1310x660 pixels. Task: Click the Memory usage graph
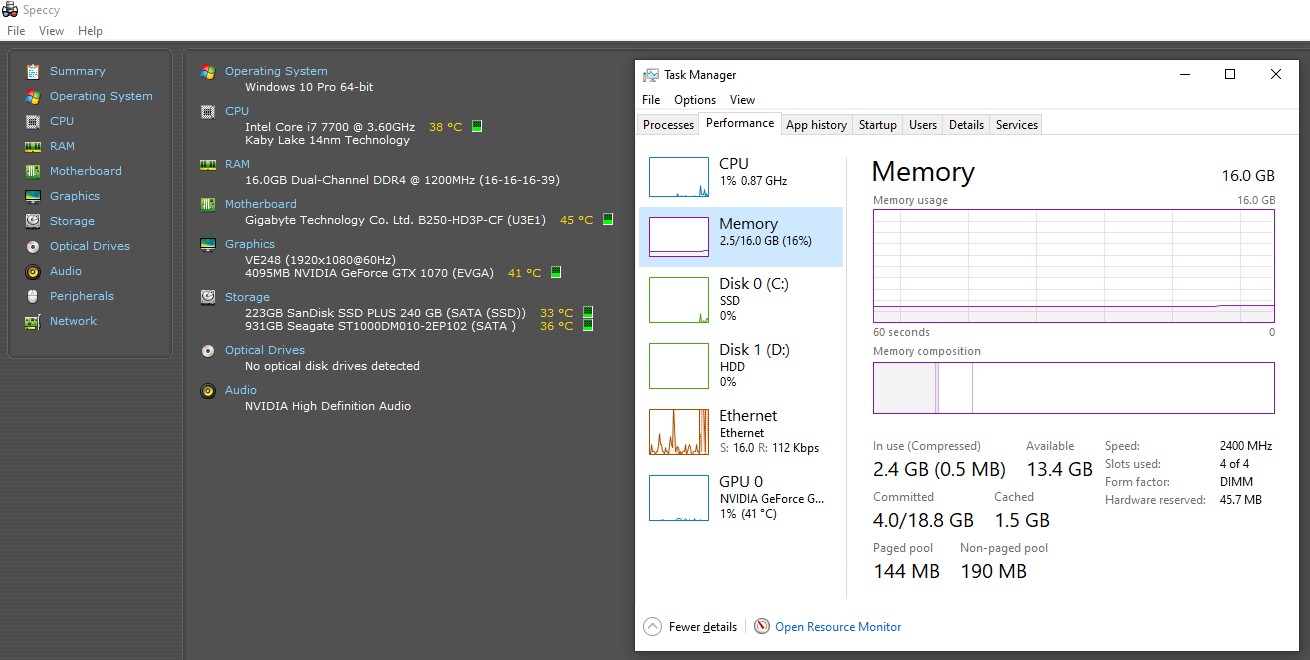tap(1074, 265)
